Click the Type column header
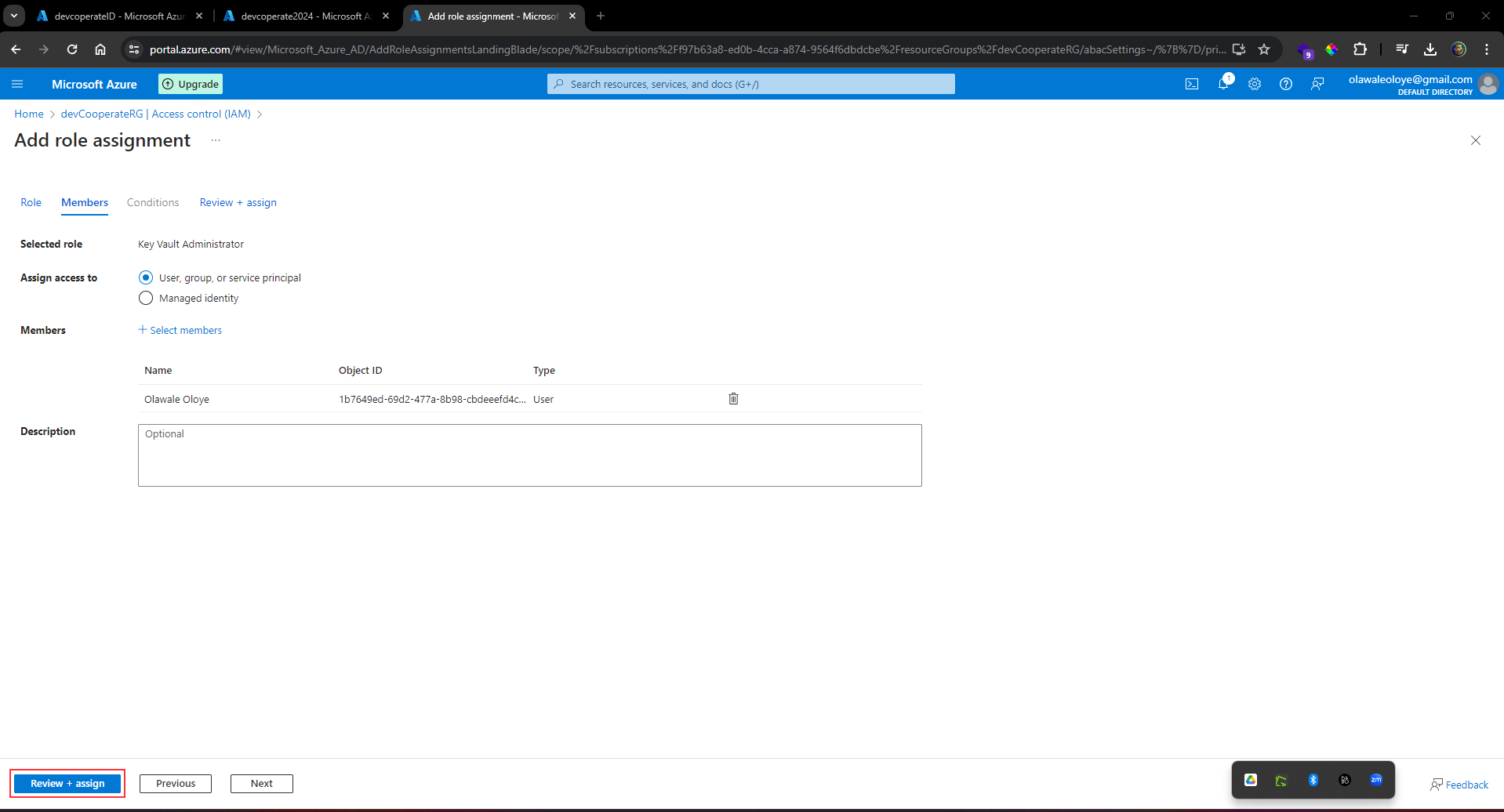 (x=544, y=370)
